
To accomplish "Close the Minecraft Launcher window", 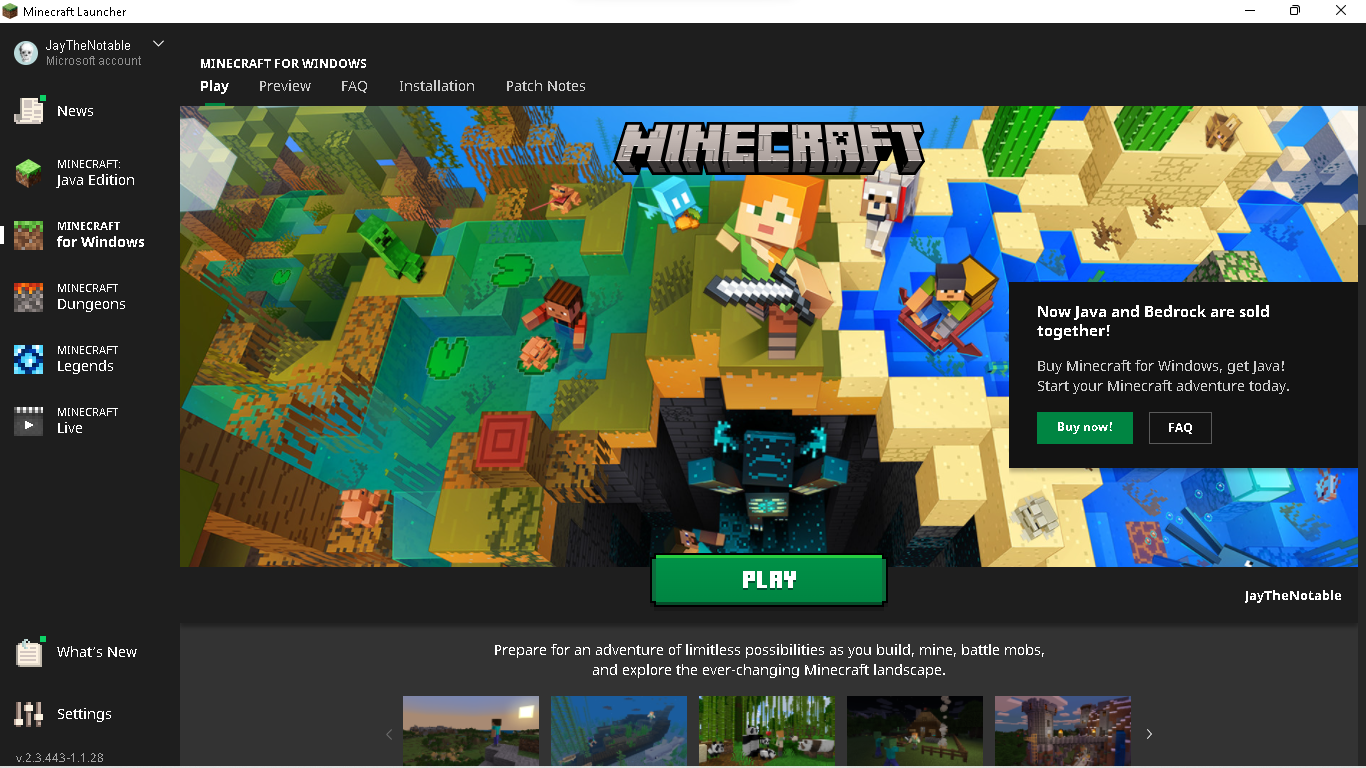I will point(1342,11).
